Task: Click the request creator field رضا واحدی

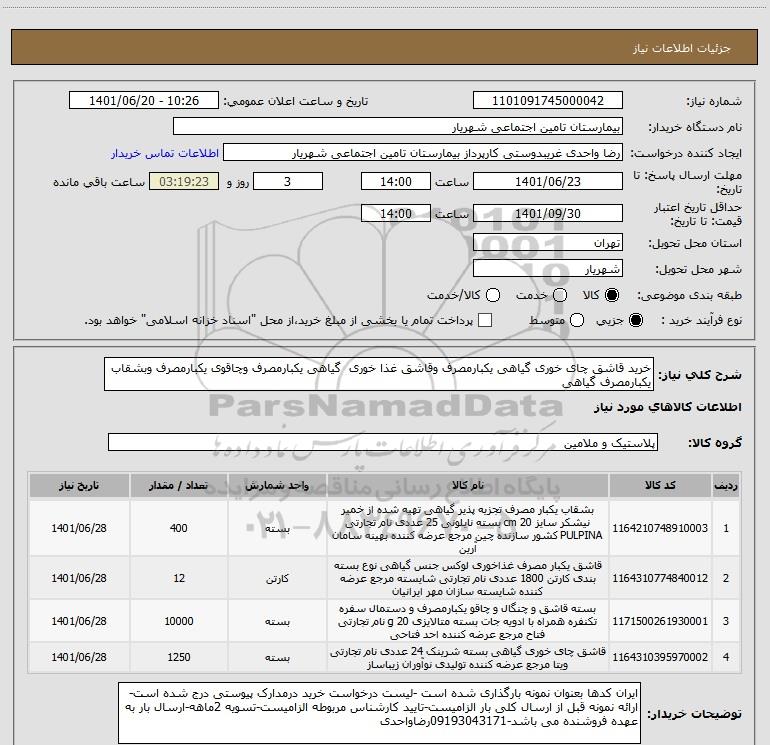Action: pyautogui.click(x=423, y=153)
